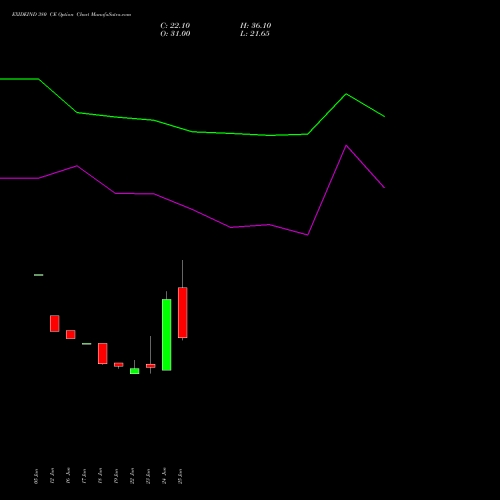The image size is (500, 500).
Task: Select the small green candle above 22 Jan
Action: coord(134,371)
